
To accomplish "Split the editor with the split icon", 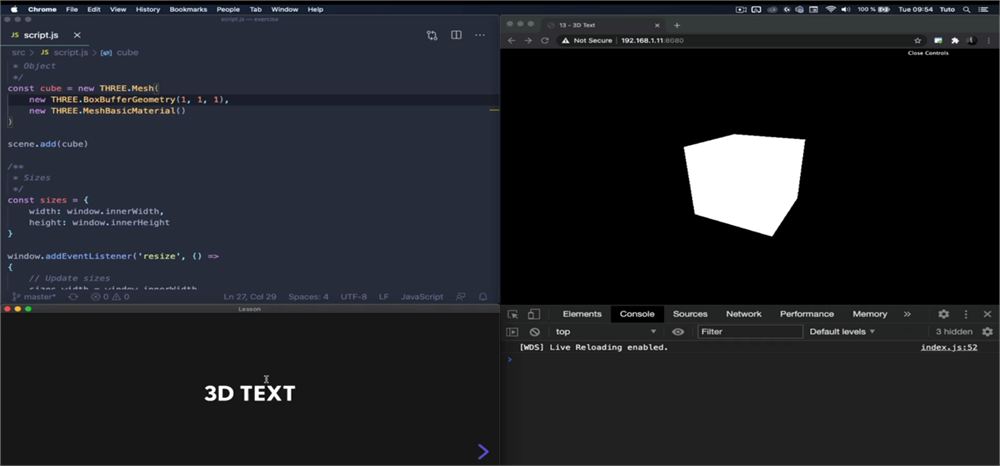I will click(456, 35).
